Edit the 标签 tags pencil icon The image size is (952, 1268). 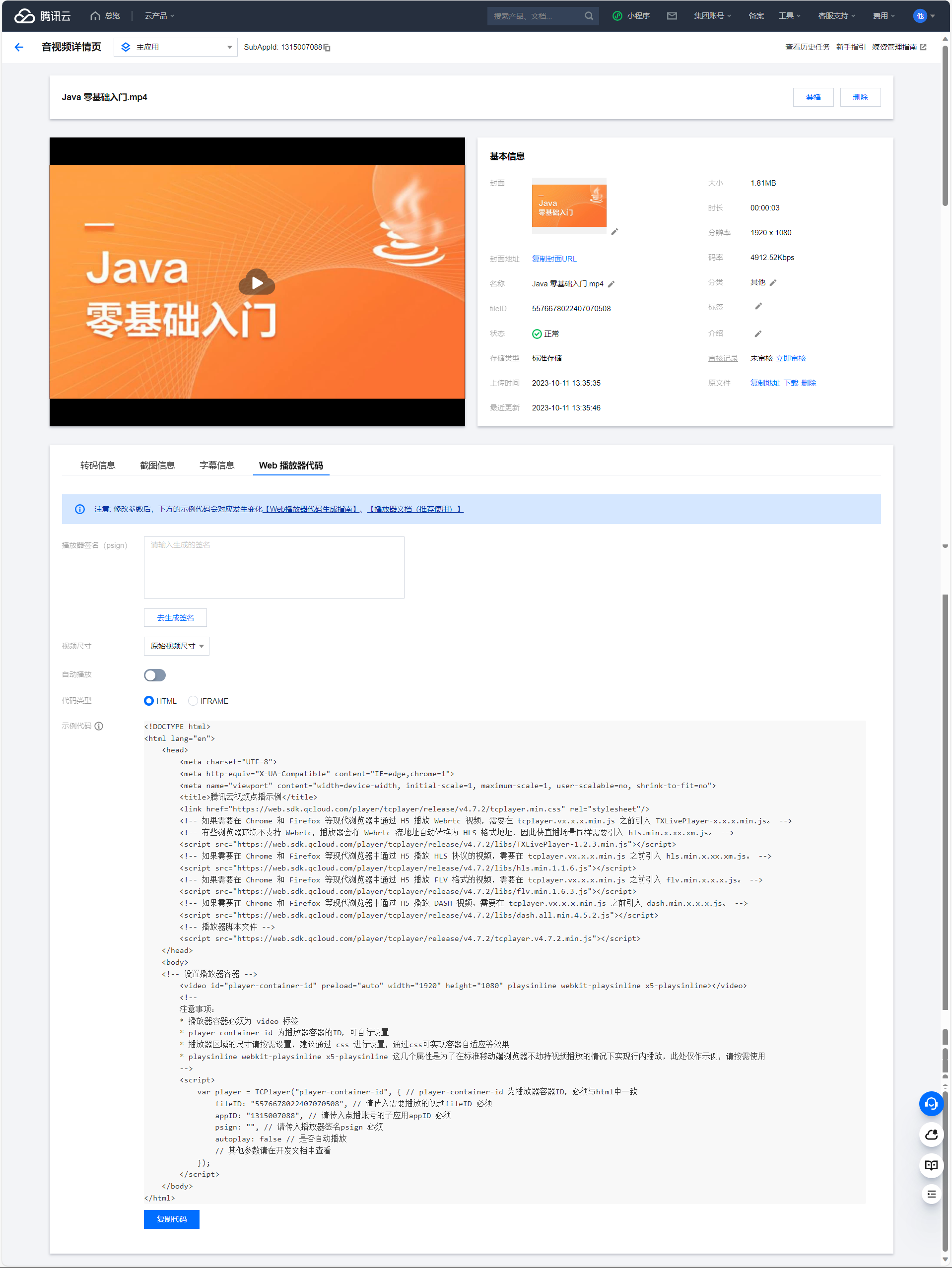click(758, 306)
